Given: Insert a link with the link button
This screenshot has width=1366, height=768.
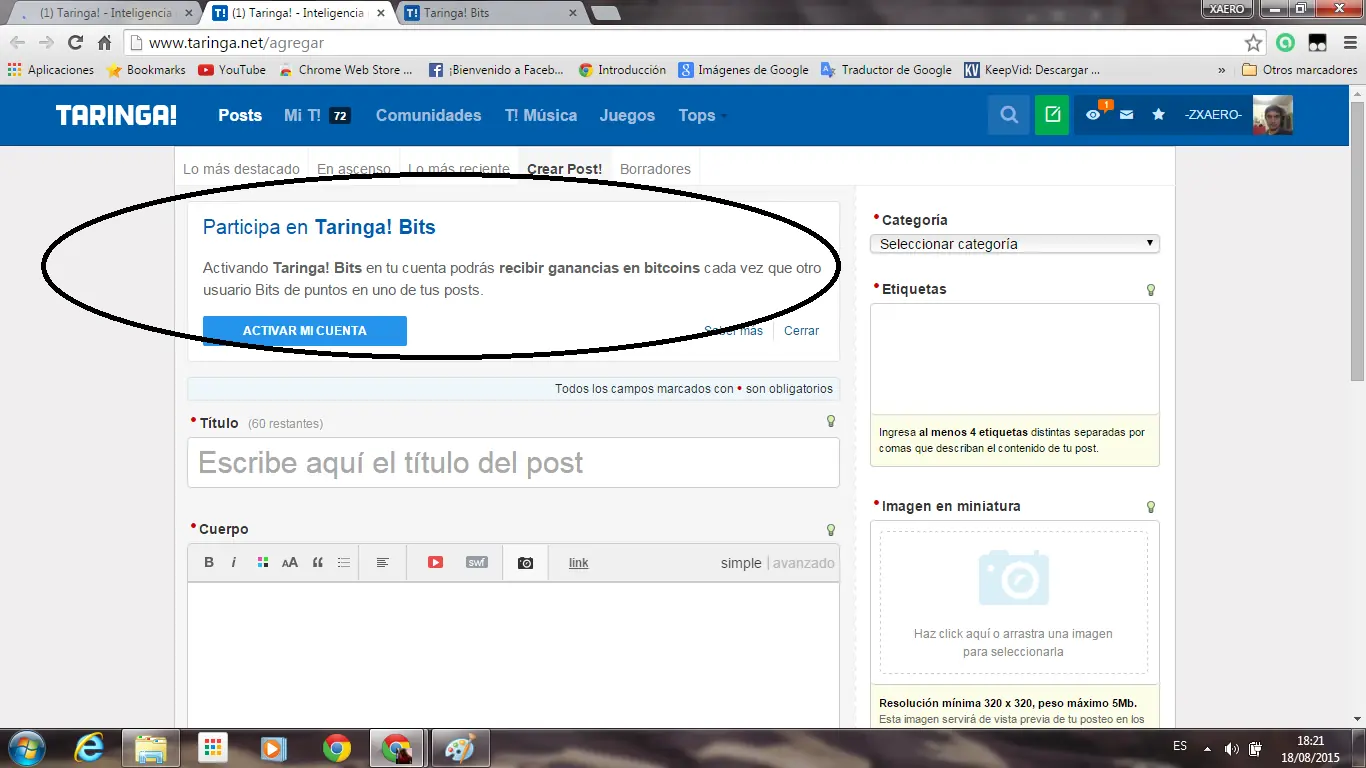Looking at the screenshot, I should (x=578, y=563).
